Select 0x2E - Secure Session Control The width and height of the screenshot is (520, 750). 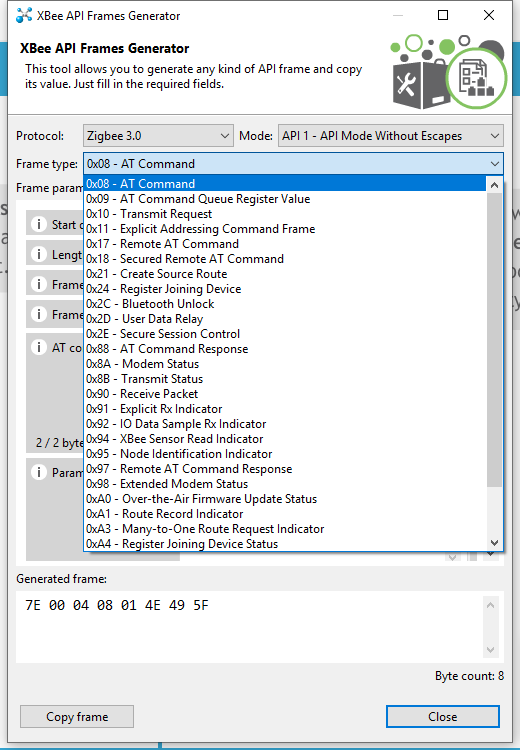285,334
